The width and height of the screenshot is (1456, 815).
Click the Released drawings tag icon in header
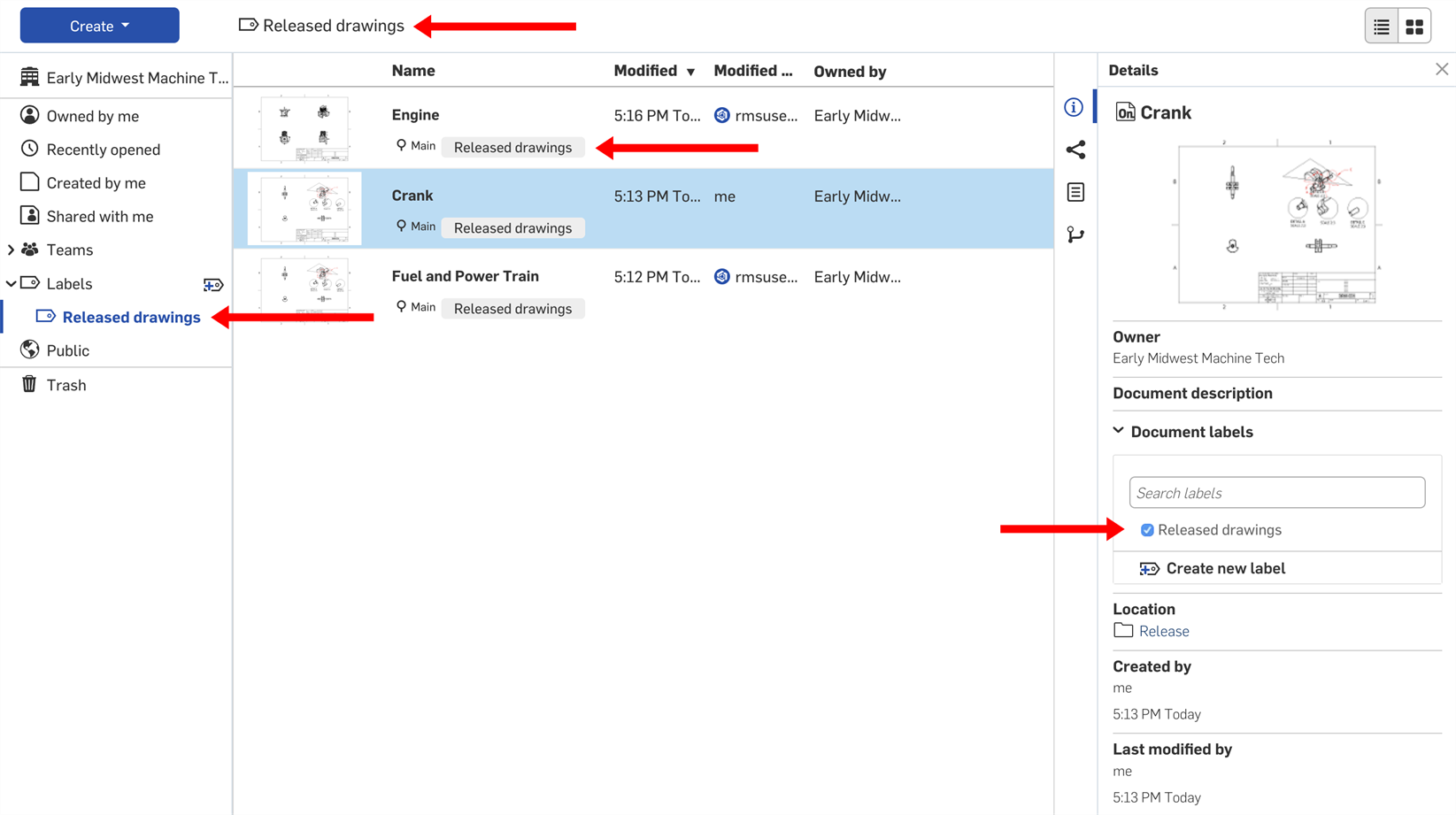pos(249,26)
